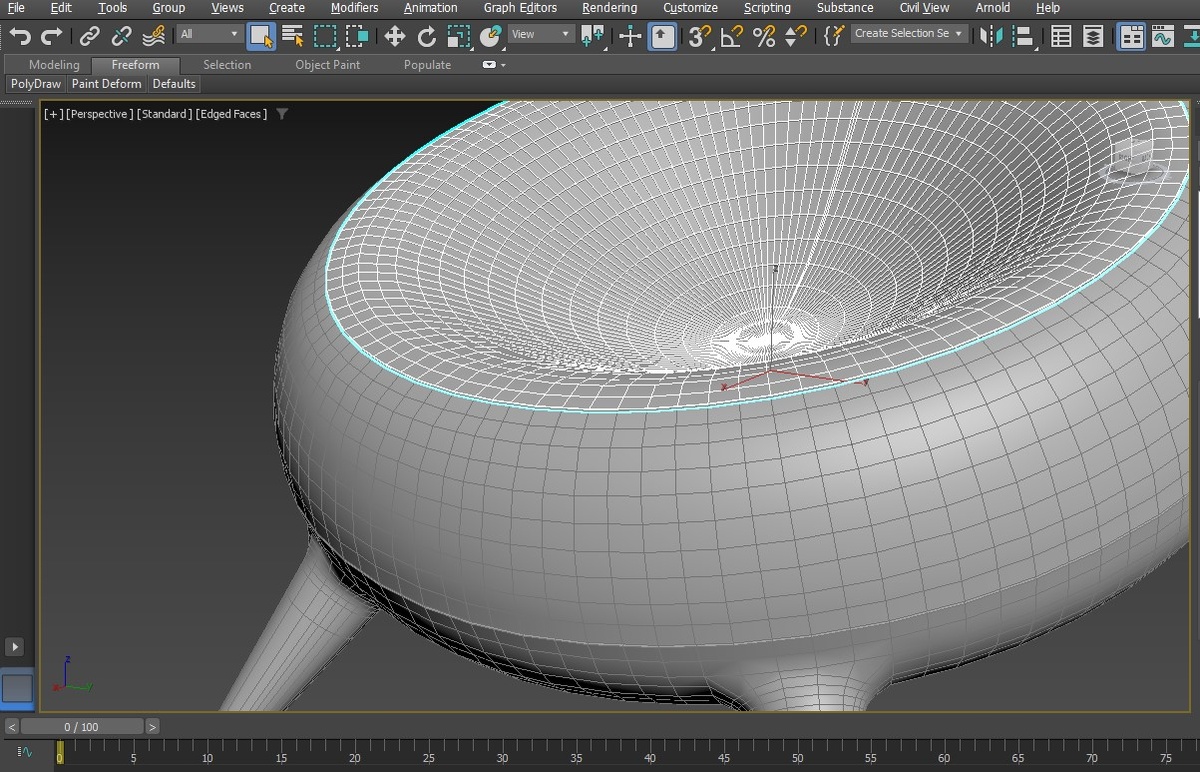This screenshot has width=1200, height=772.
Task: Switch to the Object Paint ribbon tab
Action: (327, 65)
